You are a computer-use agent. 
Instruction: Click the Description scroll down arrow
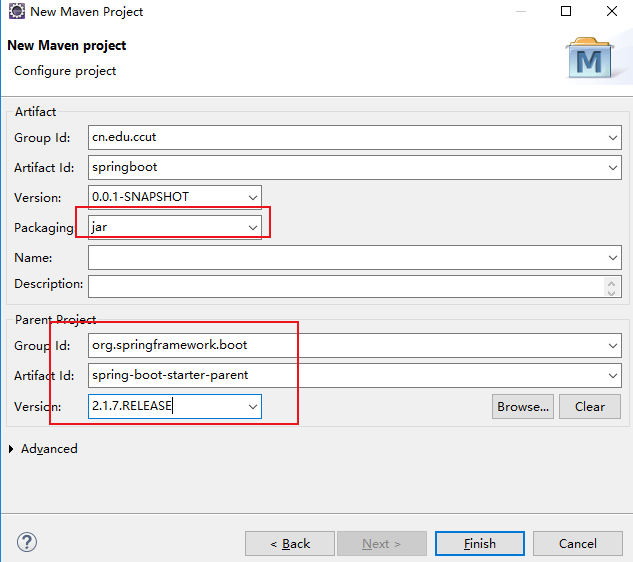[x=611, y=292]
